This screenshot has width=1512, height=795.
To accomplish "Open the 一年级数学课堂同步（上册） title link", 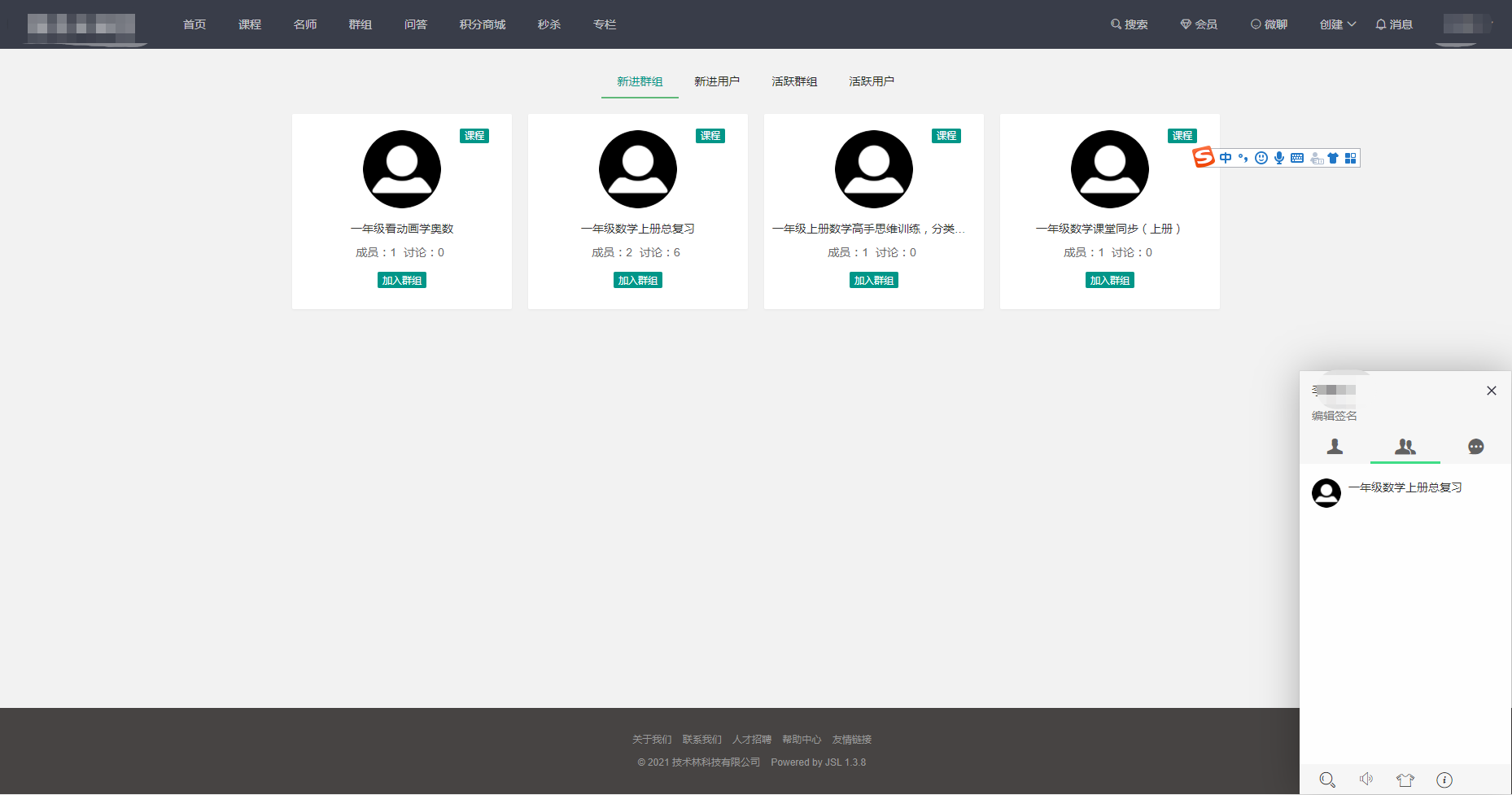I will 1110,229.
